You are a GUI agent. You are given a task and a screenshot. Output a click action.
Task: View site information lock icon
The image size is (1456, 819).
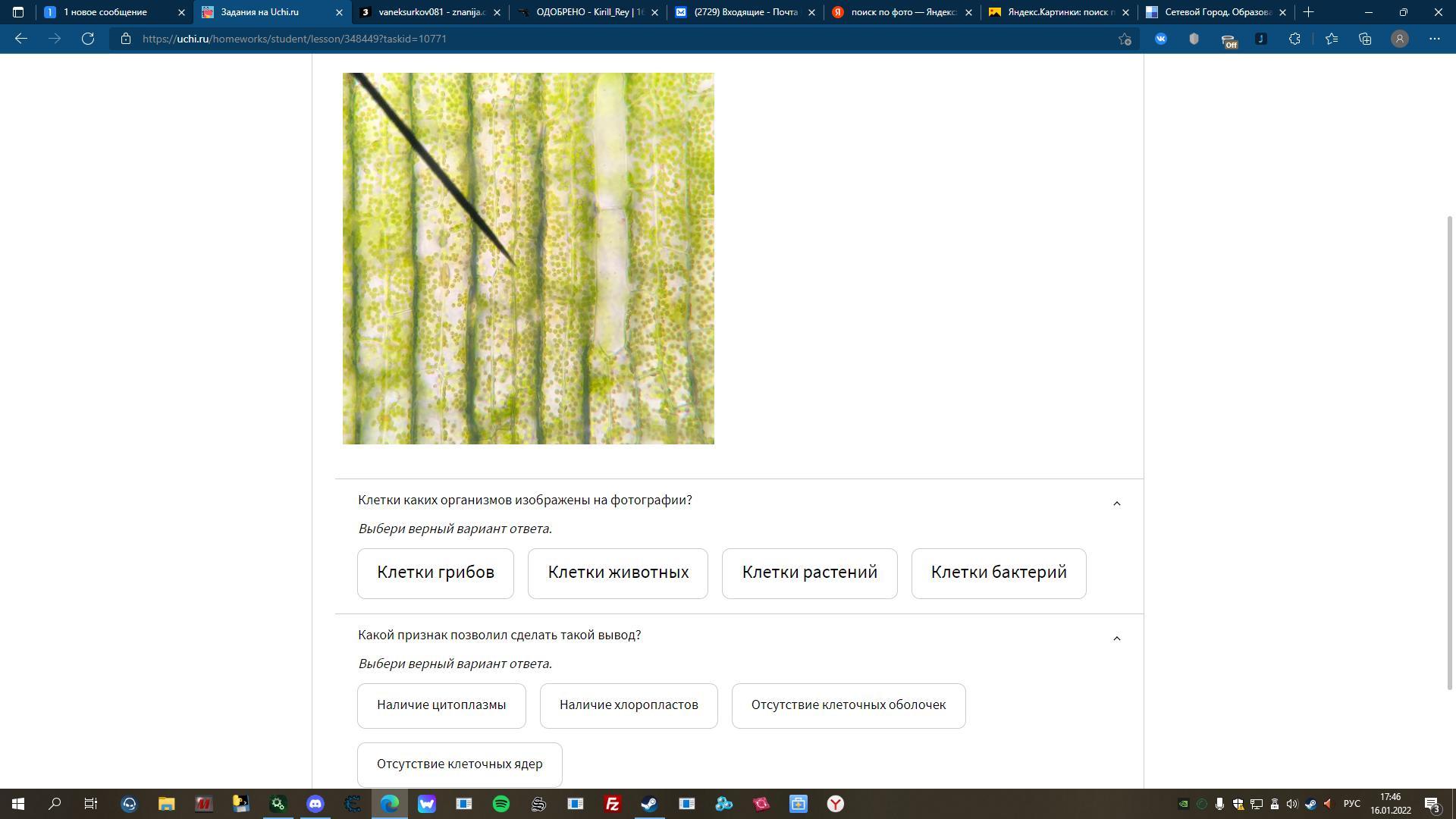[x=126, y=39]
